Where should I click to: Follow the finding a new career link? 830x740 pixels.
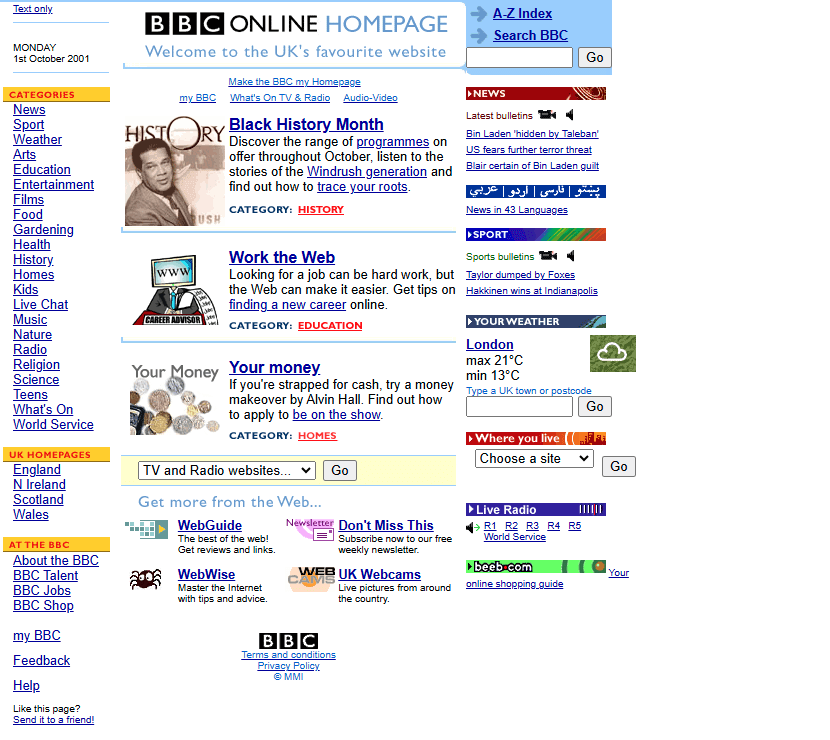coord(287,305)
